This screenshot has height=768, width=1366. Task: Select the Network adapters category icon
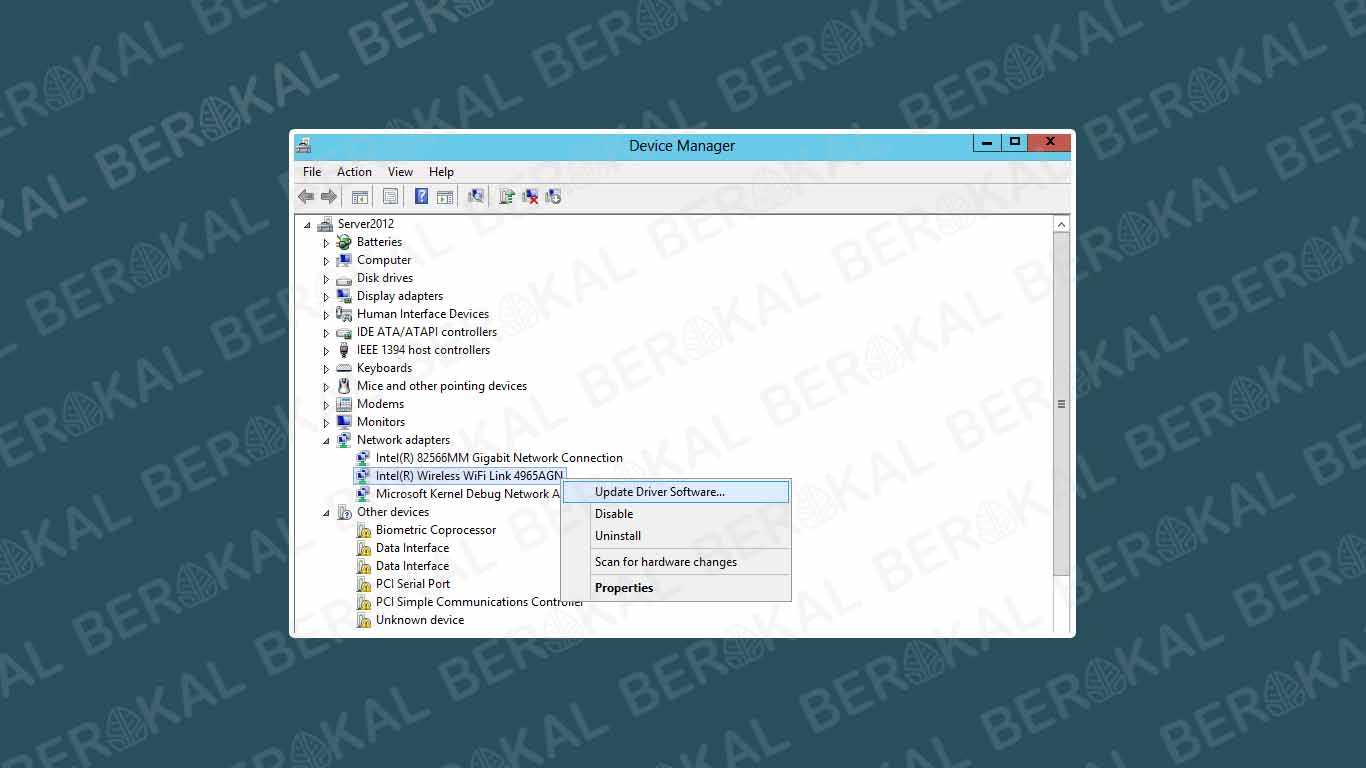point(344,440)
